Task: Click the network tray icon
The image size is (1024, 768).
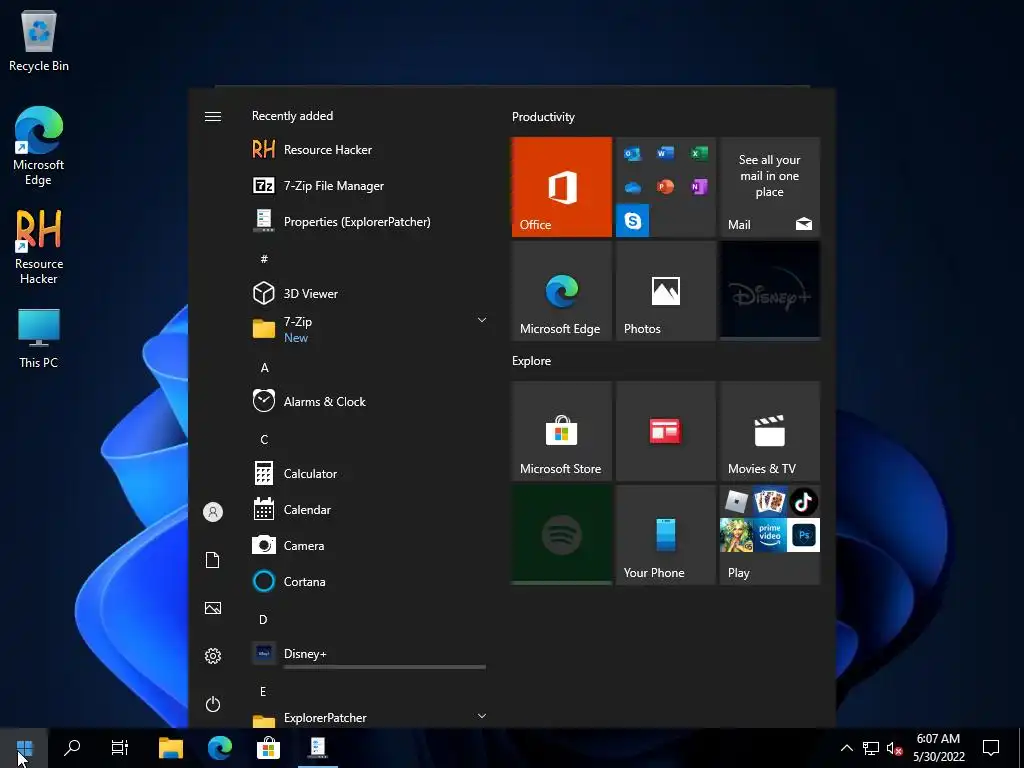Action: (871, 748)
